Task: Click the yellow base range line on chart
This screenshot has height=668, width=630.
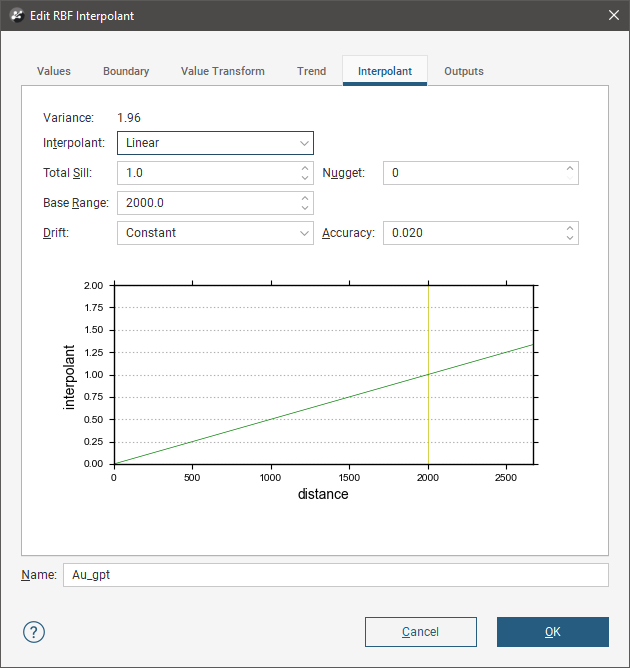Action: 428,330
